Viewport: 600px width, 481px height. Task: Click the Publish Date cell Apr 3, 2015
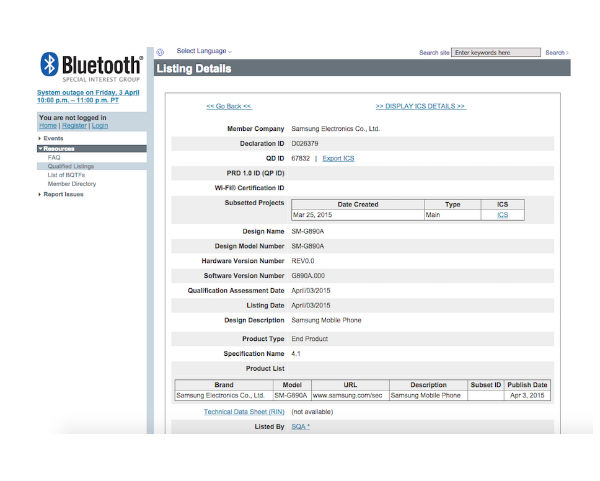[x=527, y=395]
